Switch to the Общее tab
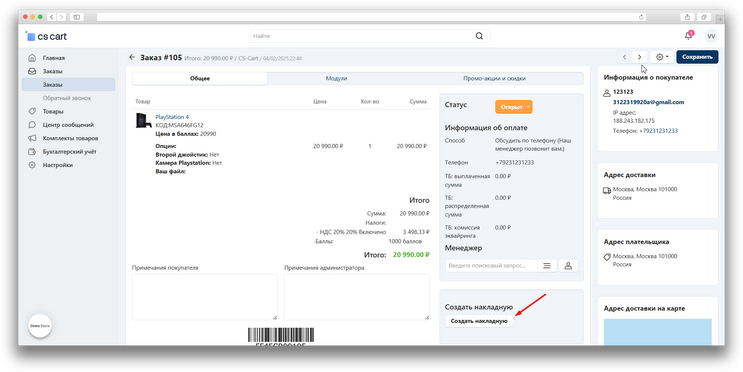The image size is (743, 372). 199,78
